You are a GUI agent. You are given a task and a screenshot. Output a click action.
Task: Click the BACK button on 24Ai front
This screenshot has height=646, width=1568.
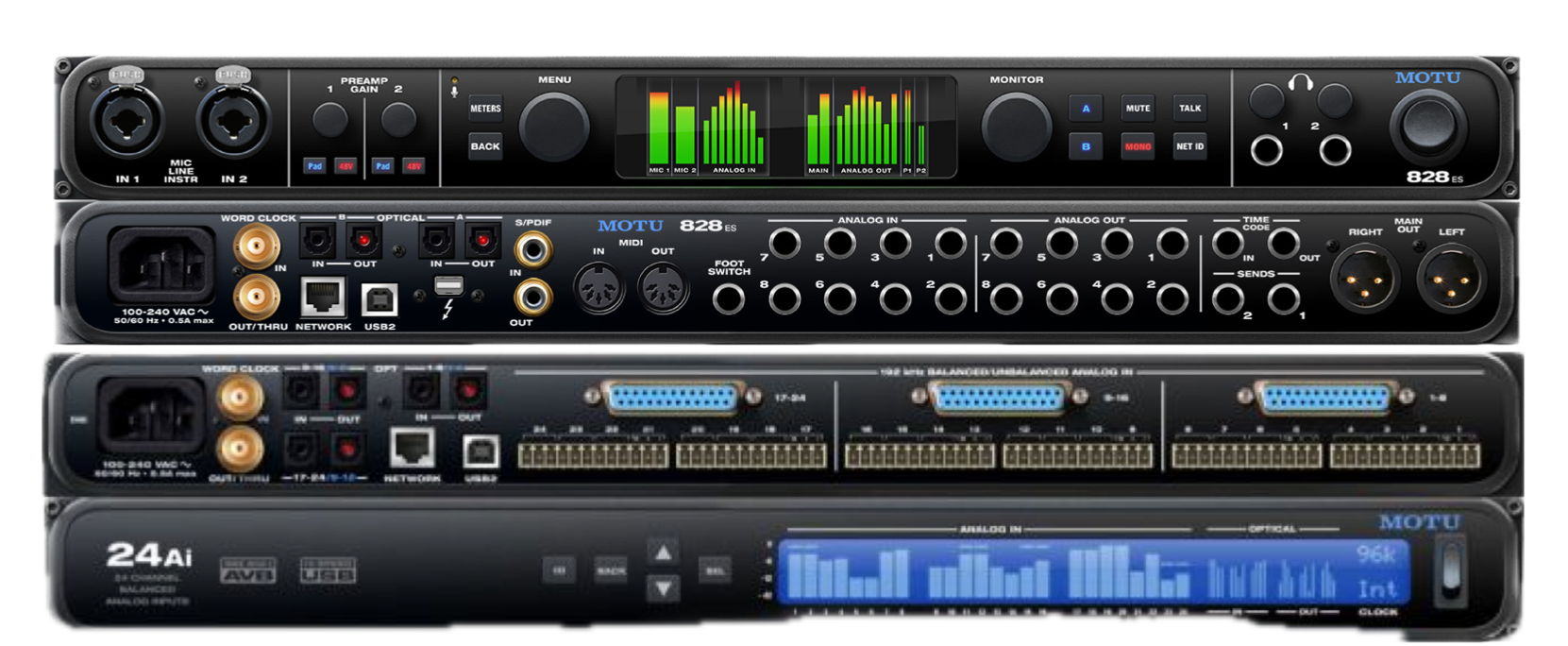pos(611,569)
